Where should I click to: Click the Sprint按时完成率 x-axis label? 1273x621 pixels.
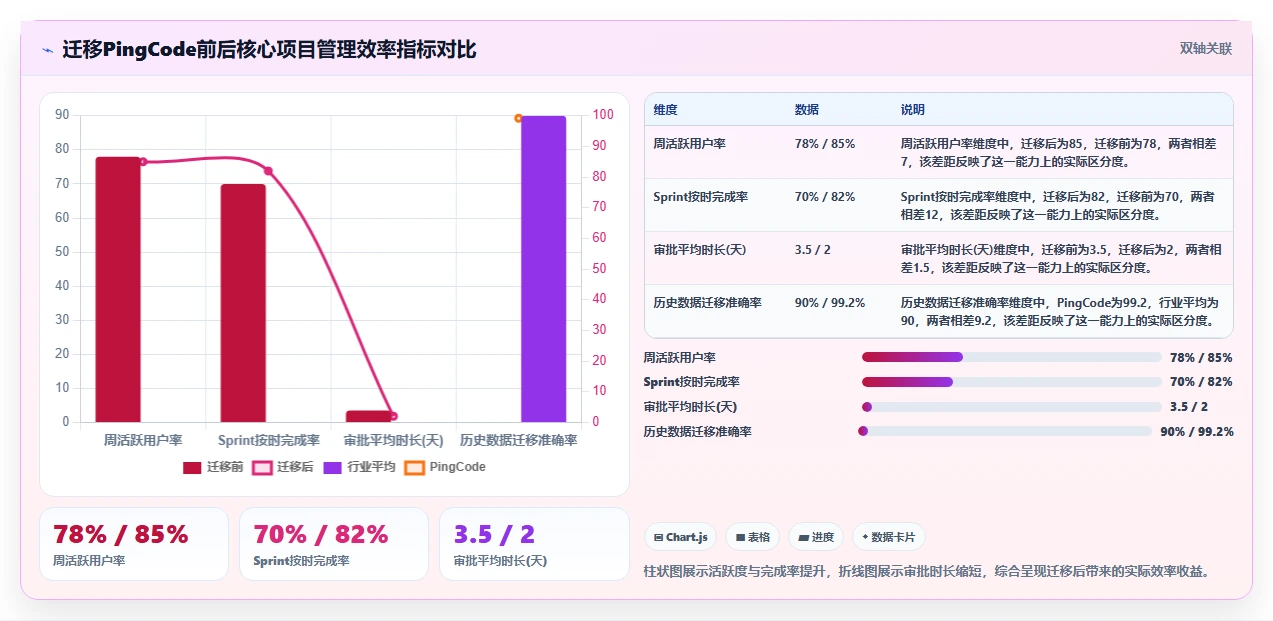(269, 440)
